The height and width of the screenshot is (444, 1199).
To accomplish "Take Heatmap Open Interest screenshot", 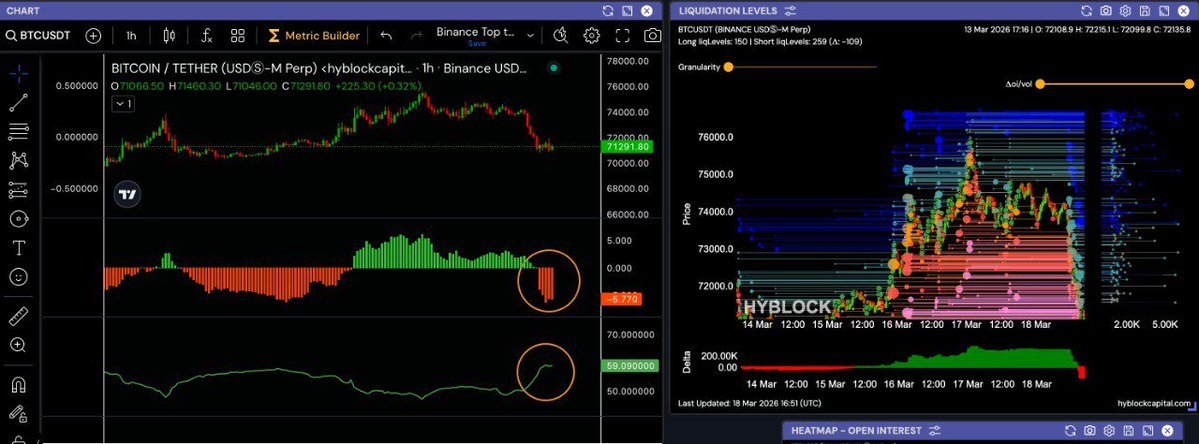I will tap(1090, 431).
